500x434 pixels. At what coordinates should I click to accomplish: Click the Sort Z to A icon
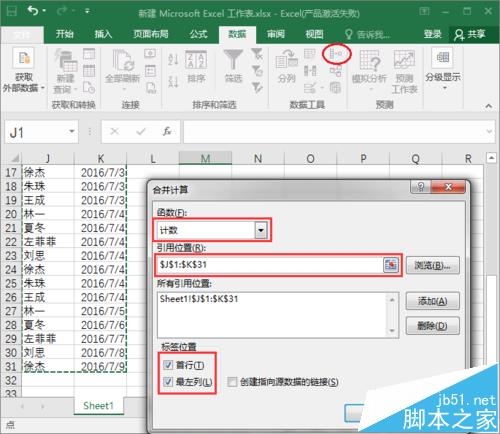(173, 82)
